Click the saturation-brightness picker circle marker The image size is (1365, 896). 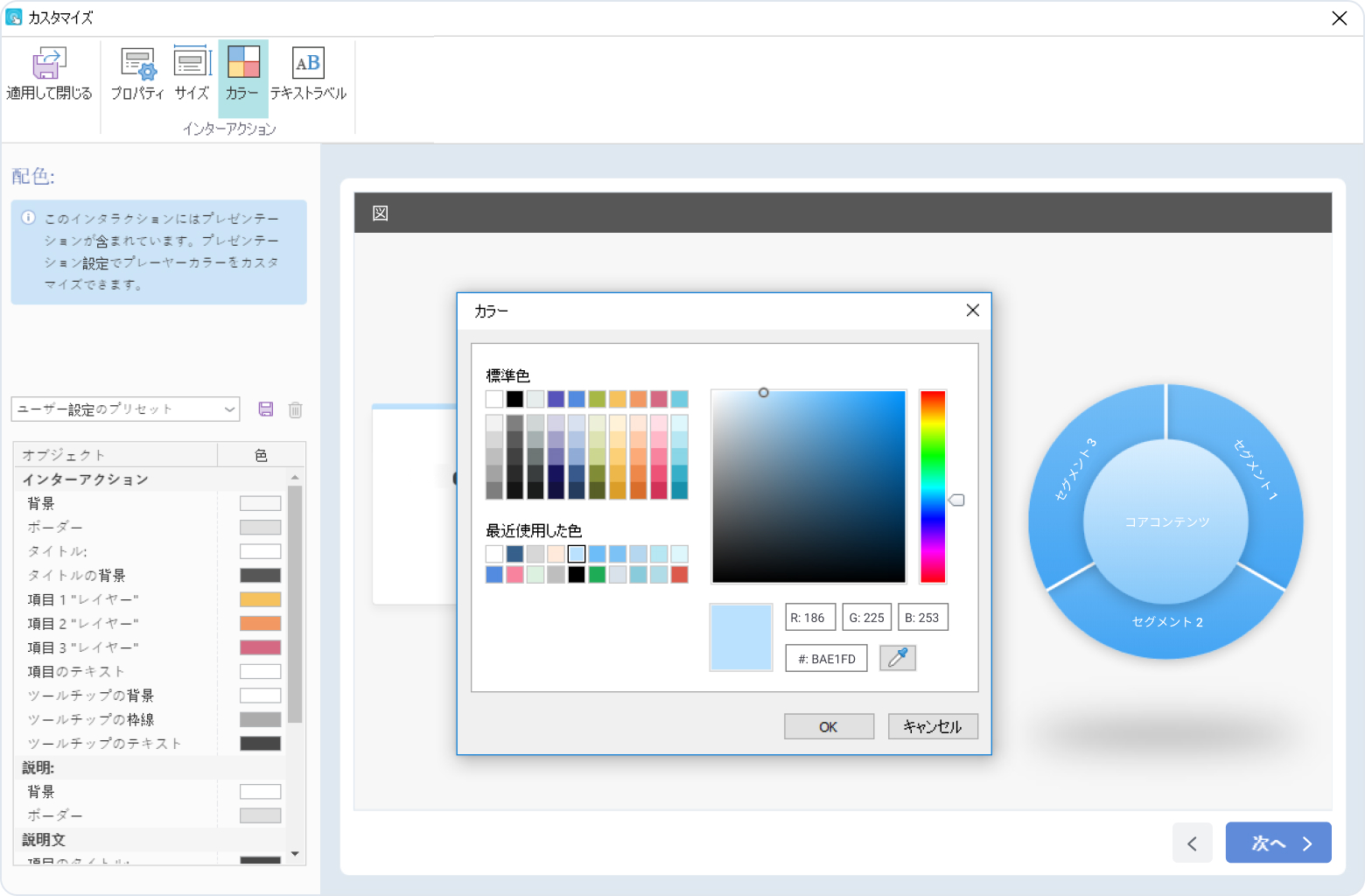764,393
